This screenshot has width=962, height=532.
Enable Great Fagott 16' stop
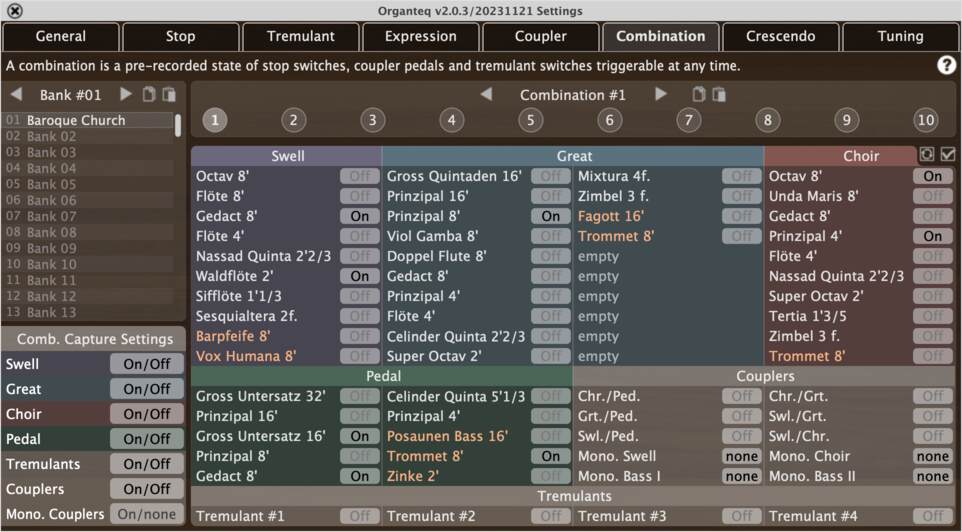click(741, 216)
